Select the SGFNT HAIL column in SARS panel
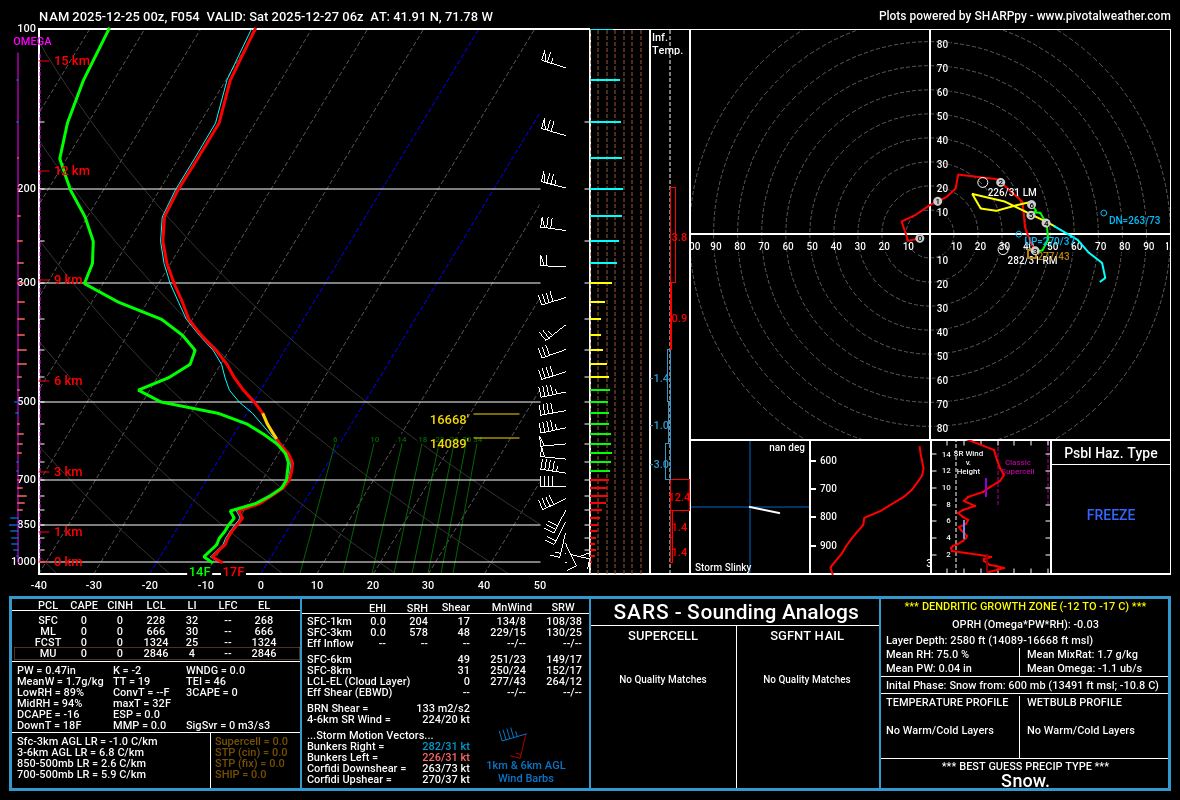 [x=807, y=636]
